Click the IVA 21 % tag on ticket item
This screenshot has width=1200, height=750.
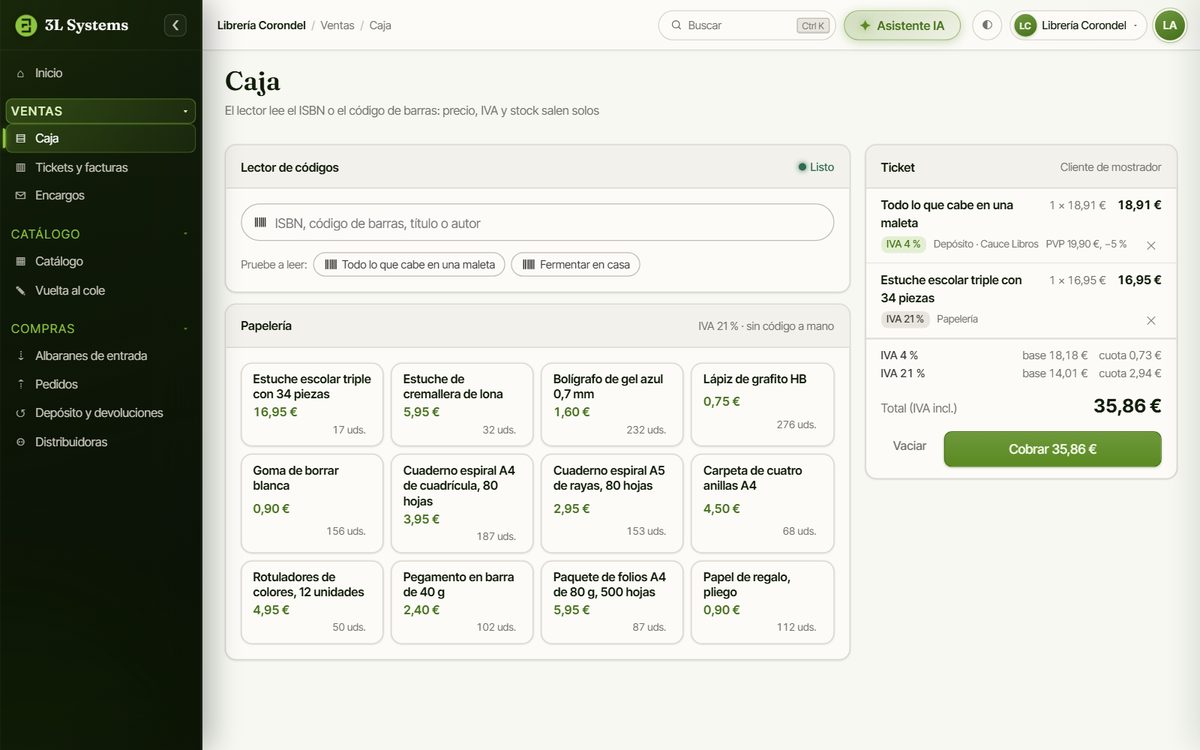[905, 319]
